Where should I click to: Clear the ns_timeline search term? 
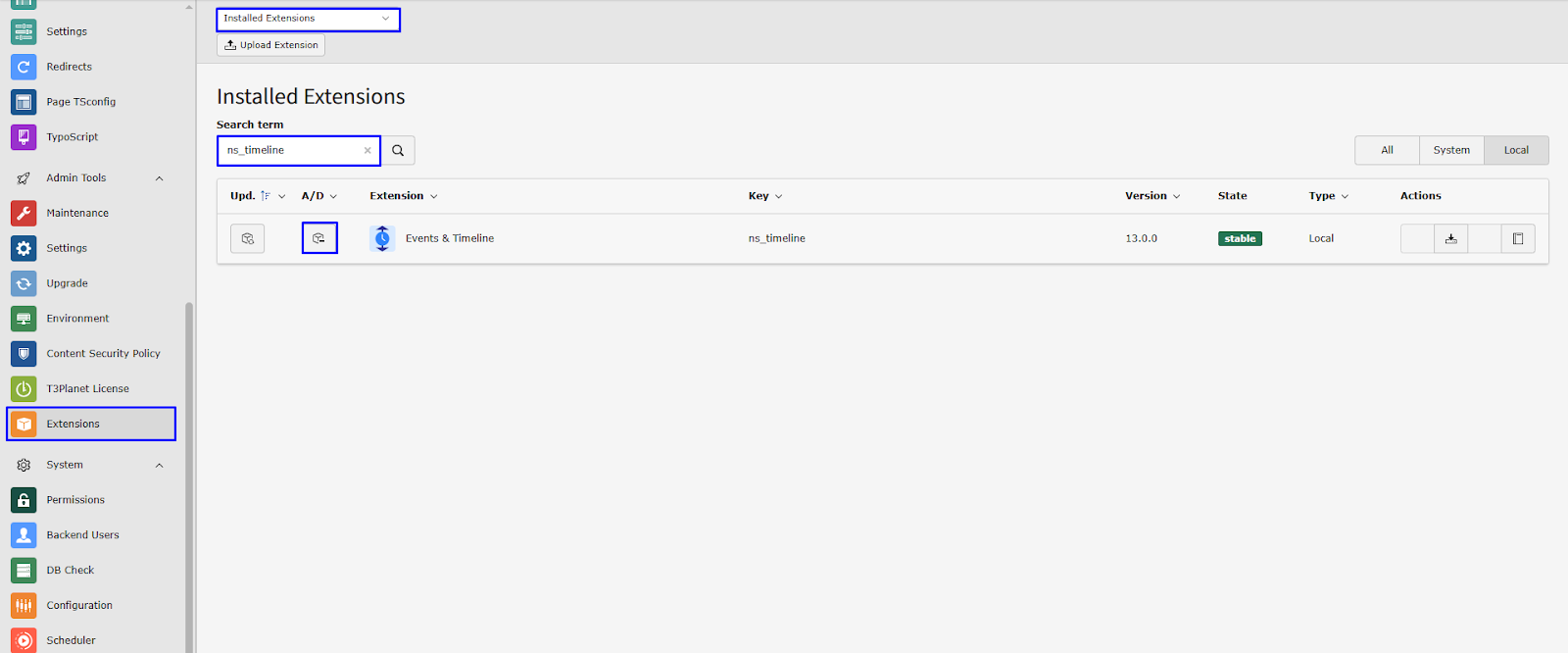coord(367,150)
